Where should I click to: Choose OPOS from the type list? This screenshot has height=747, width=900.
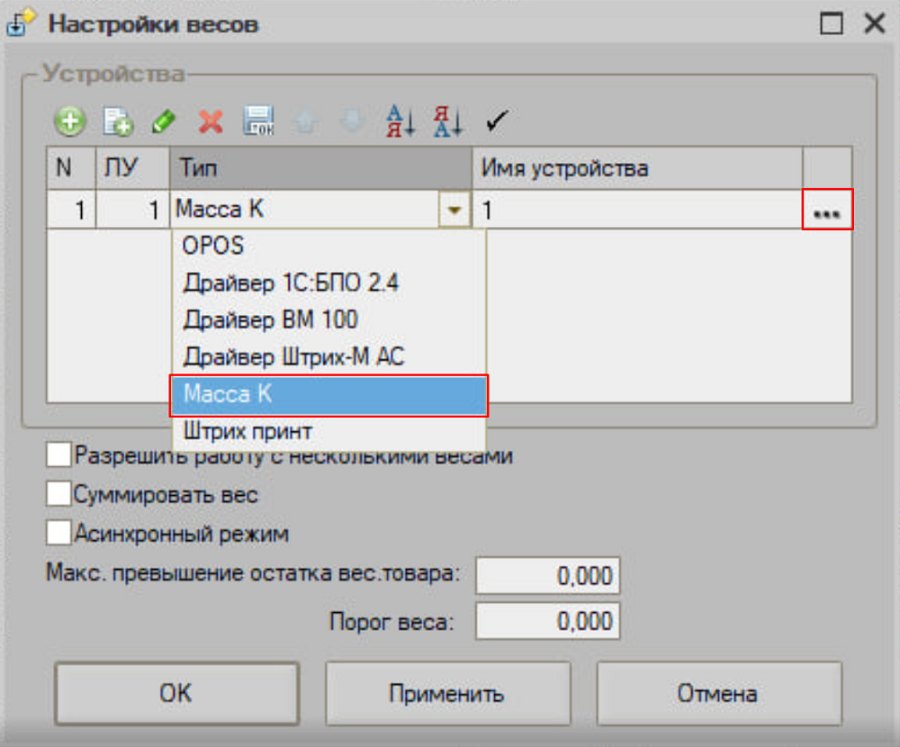[329, 246]
